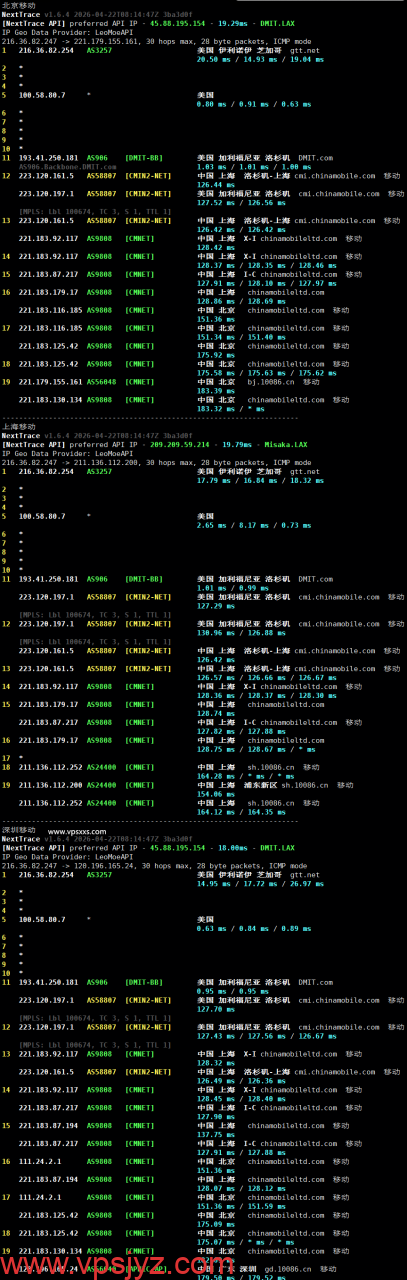Click the hop 19 IP 221.179.155.161
The image size is (407, 1280).
tap(49, 381)
